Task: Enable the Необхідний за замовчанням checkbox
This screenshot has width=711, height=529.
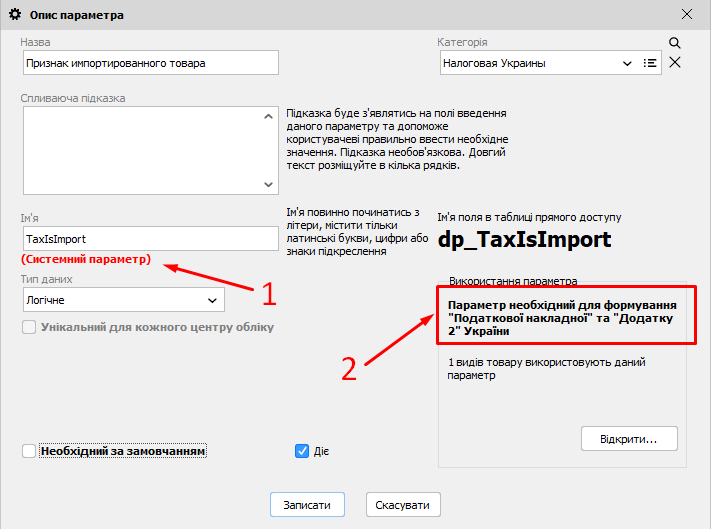Action: click(x=29, y=451)
